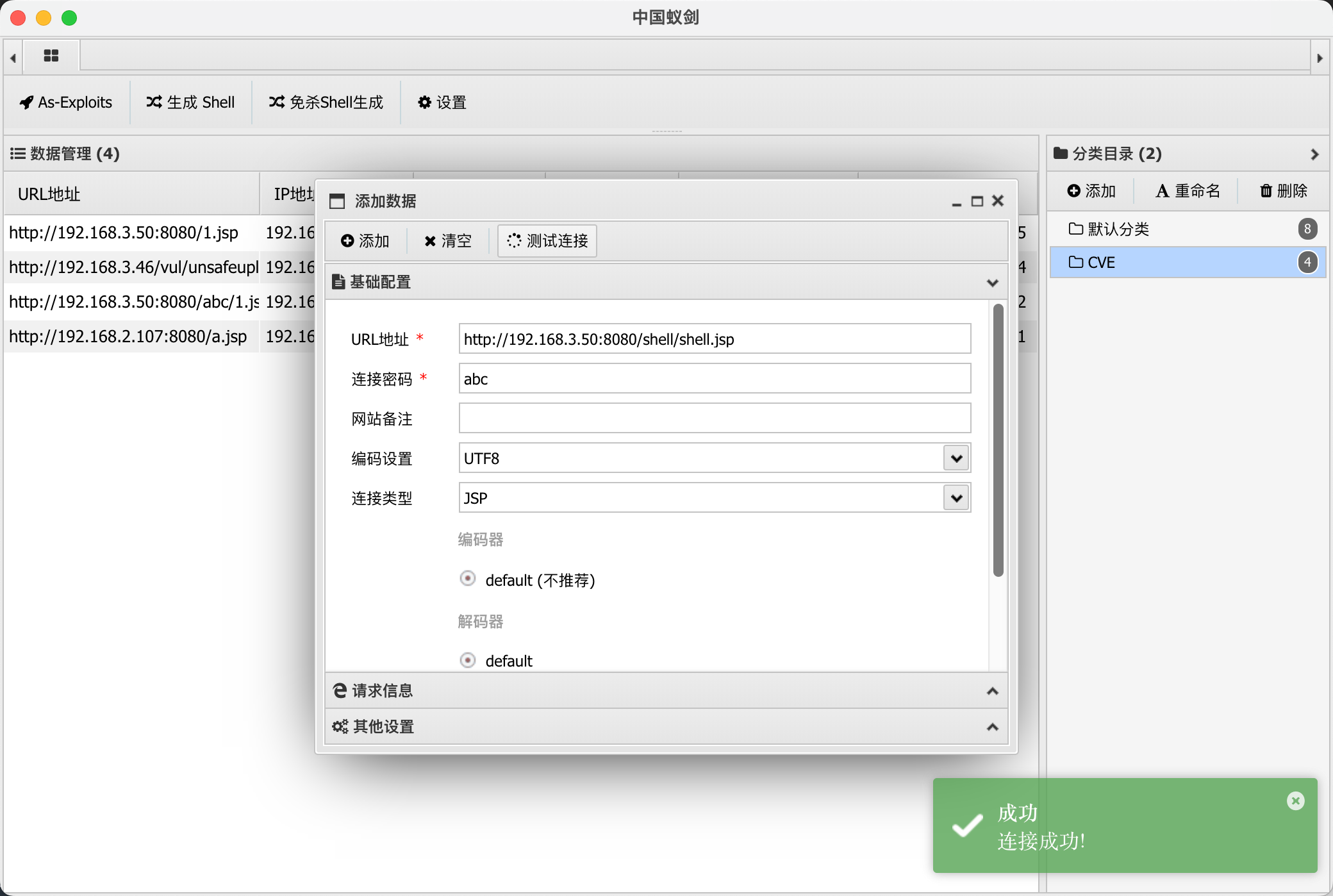Click the 网站备注 input field
The image size is (1333, 896).
click(715, 419)
